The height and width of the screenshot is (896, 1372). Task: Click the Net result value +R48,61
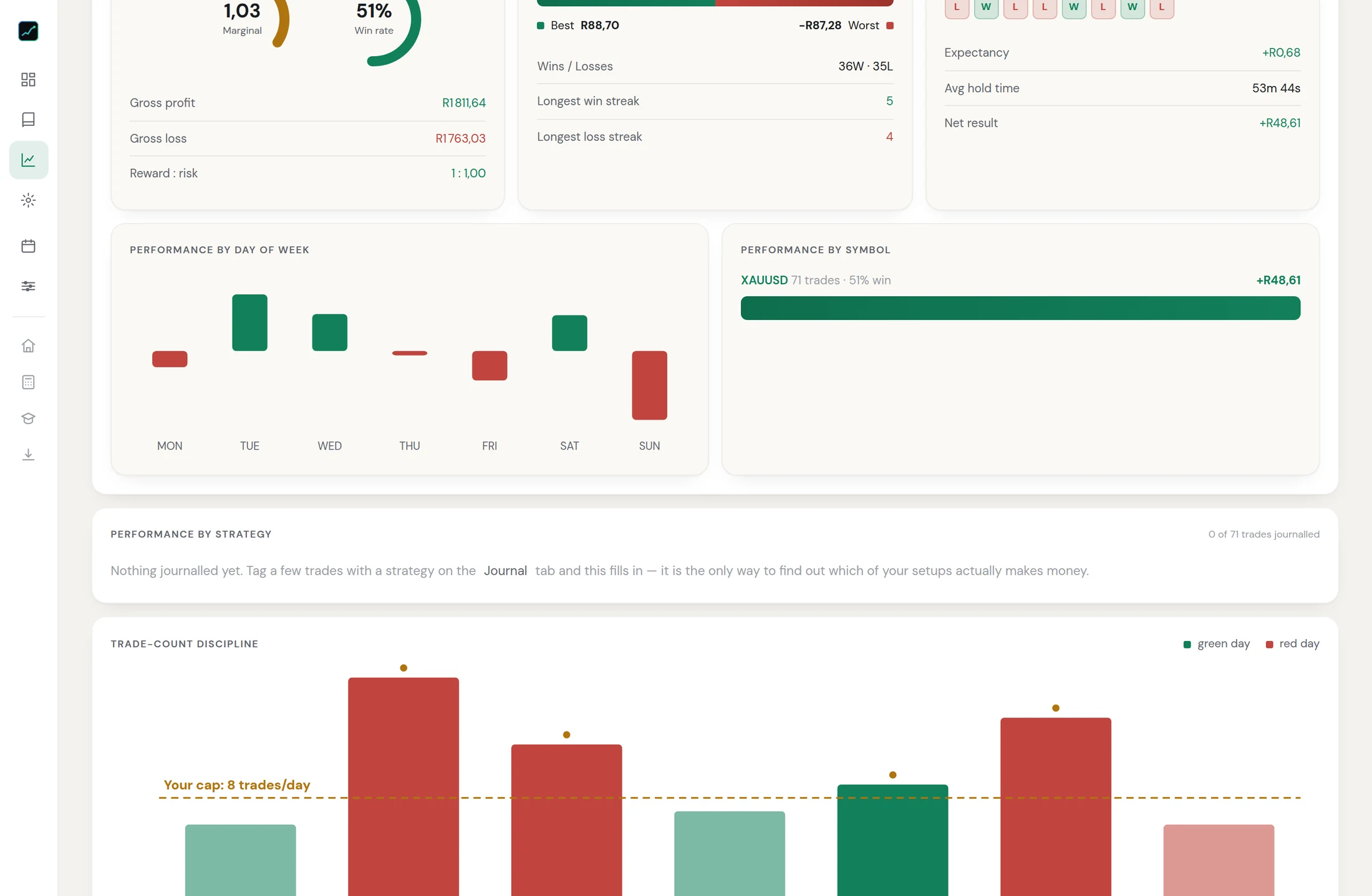tap(1280, 123)
